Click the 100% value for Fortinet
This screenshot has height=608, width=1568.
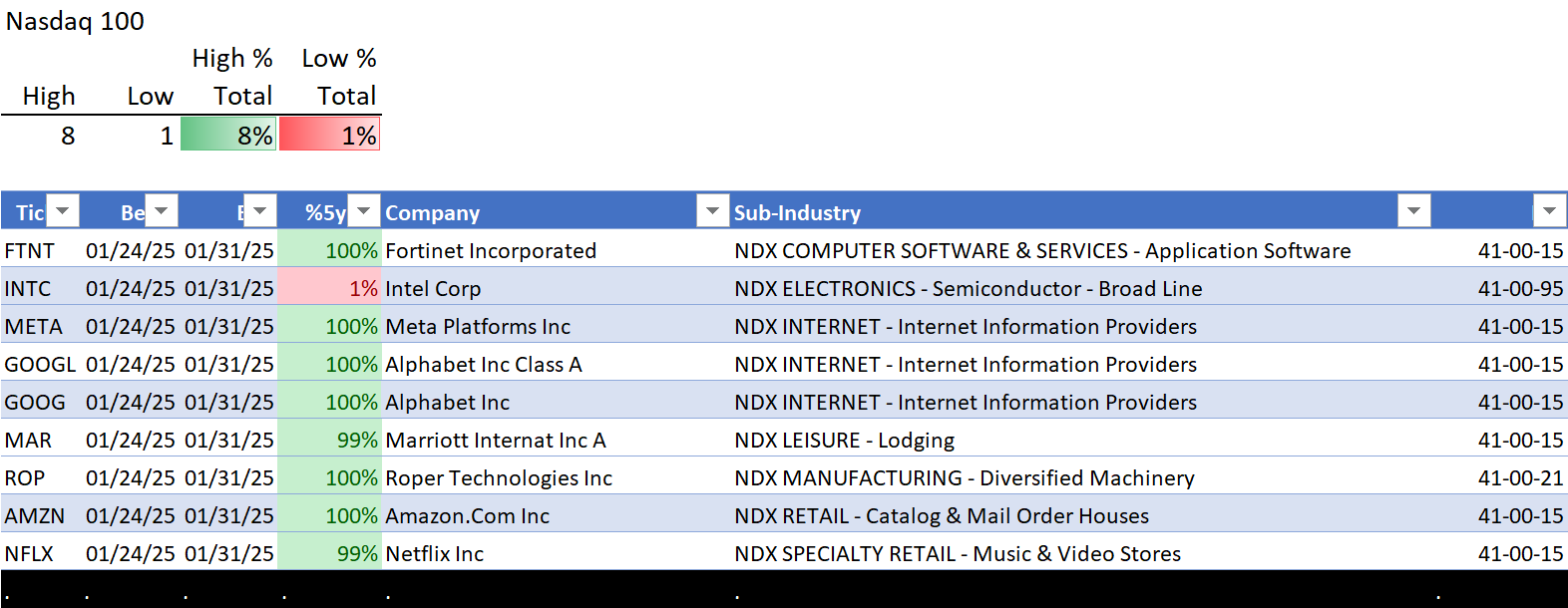point(330,250)
